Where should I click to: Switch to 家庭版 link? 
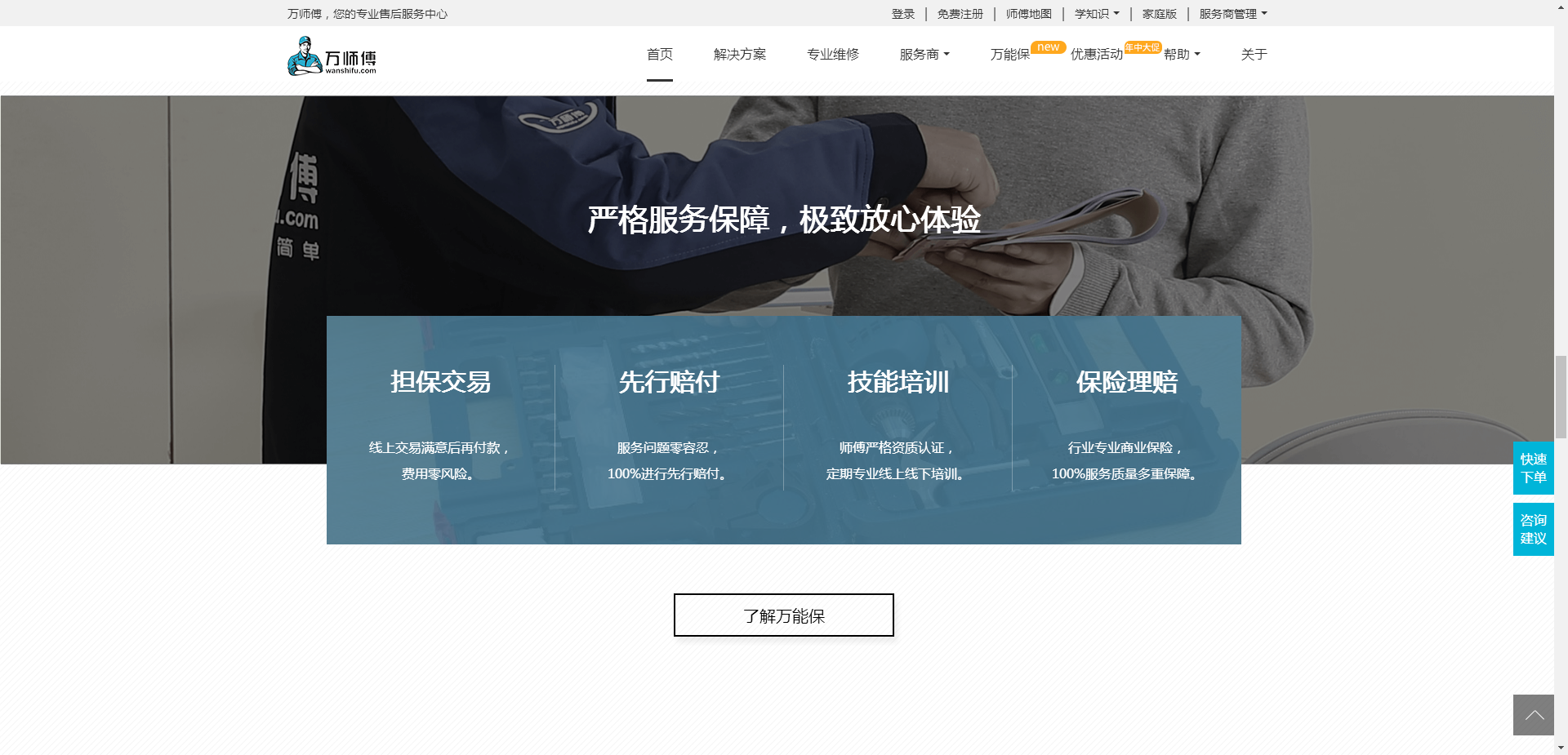tap(1159, 14)
